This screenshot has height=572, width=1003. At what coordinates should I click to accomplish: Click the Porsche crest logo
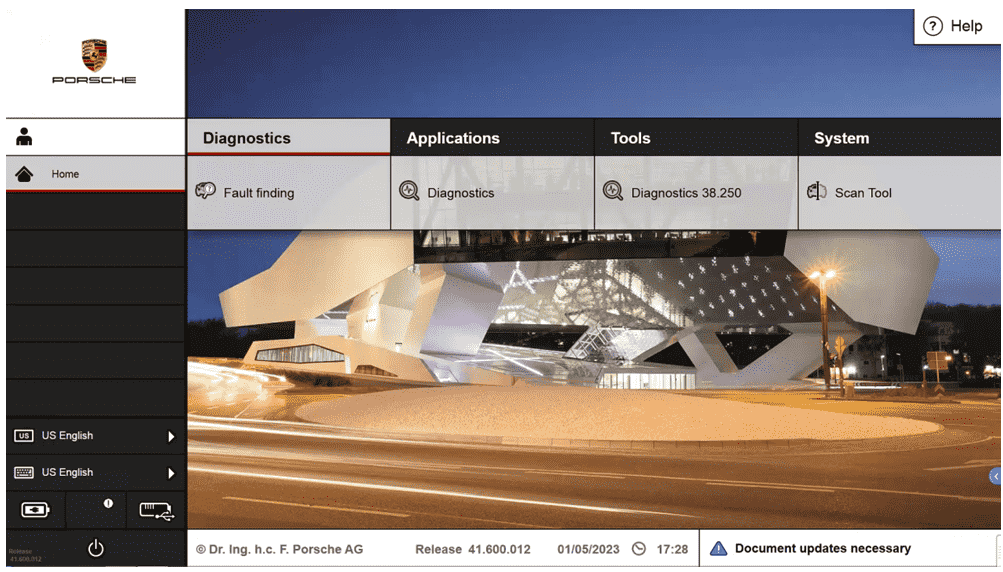point(94,55)
